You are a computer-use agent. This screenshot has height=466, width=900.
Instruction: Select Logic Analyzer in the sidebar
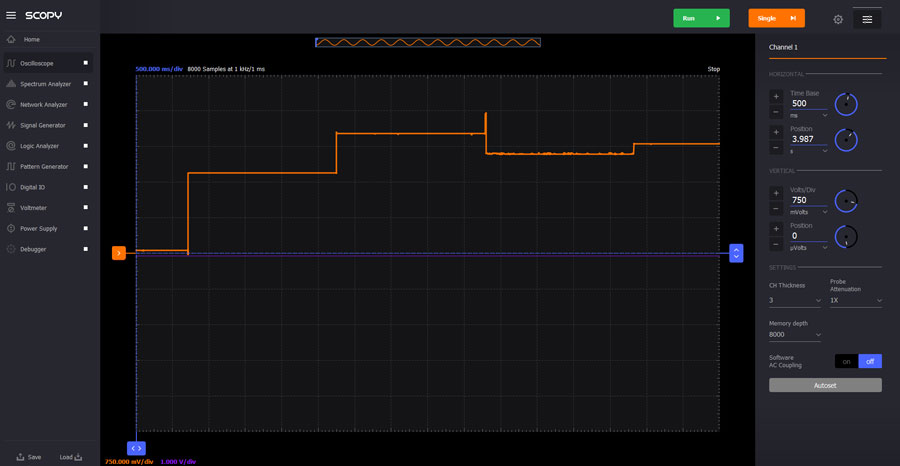click(x=40, y=146)
